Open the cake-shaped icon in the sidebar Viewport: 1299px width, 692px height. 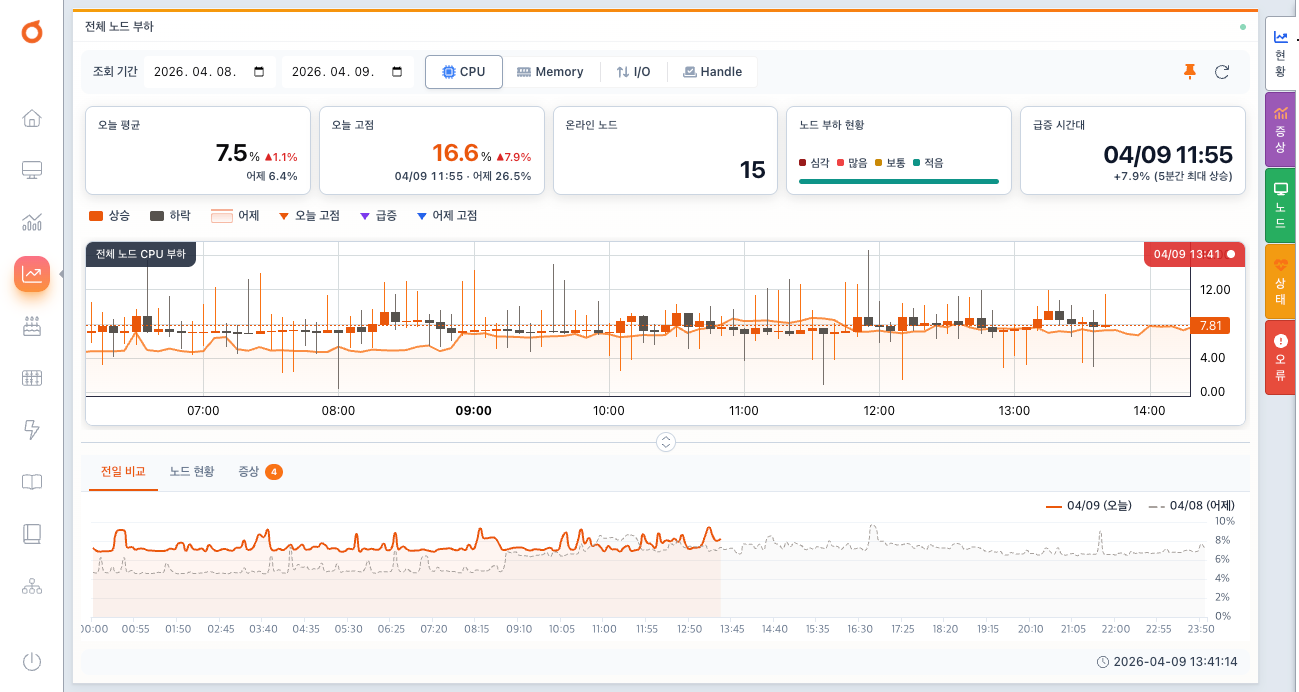point(32,326)
